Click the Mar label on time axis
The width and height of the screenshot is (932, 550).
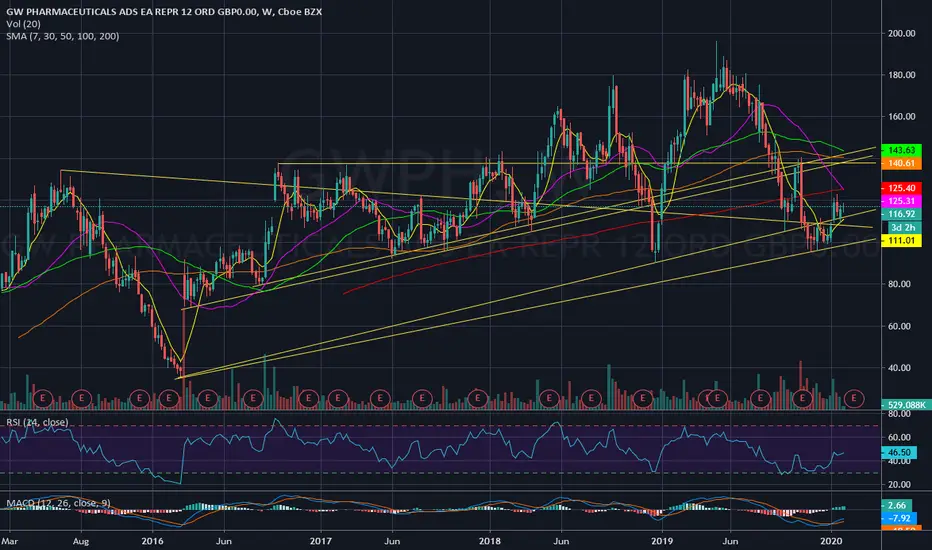(10, 541)
